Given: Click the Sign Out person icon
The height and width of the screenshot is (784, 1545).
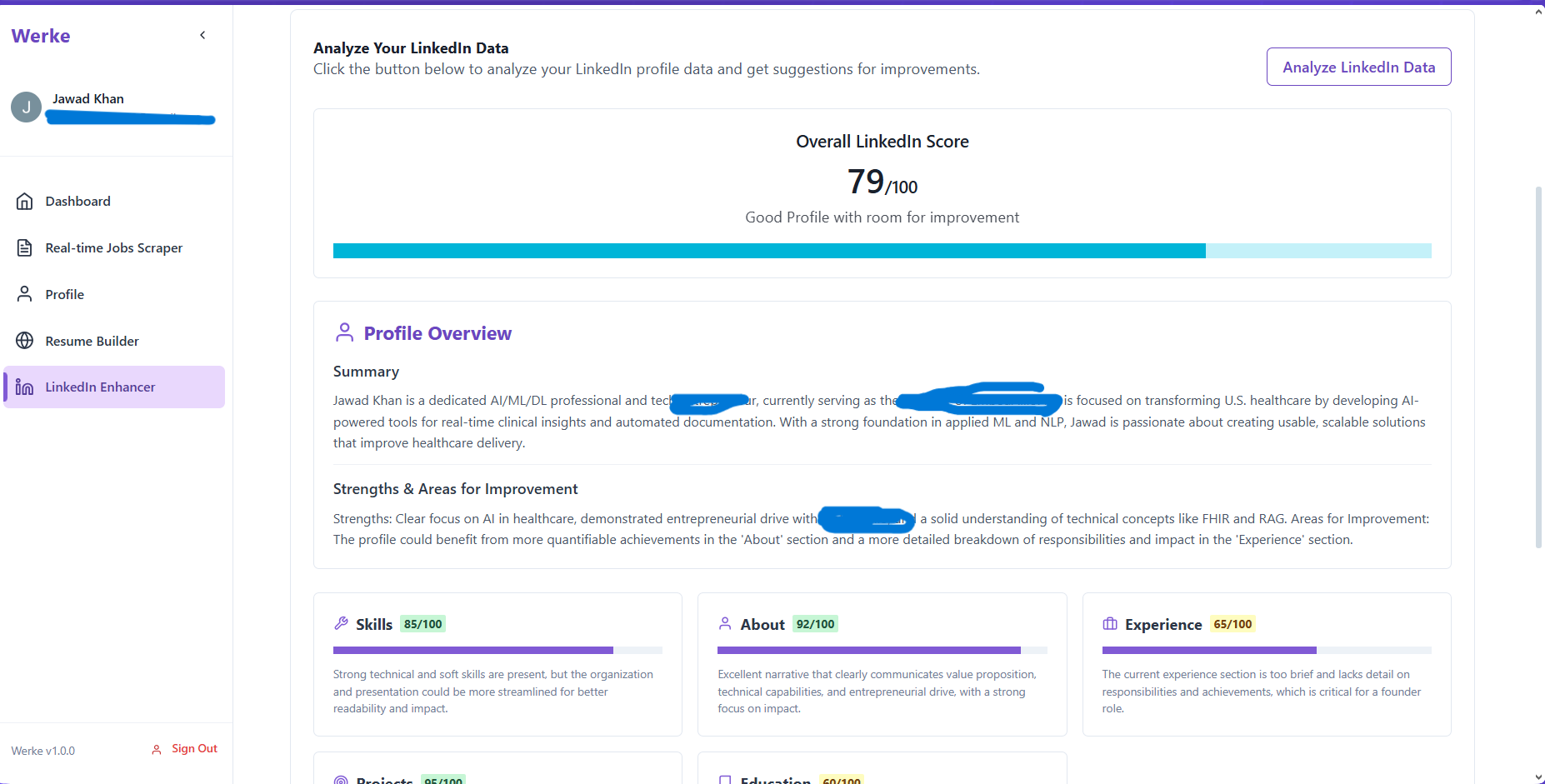Looking at the screenshot, I should (157, 750).
